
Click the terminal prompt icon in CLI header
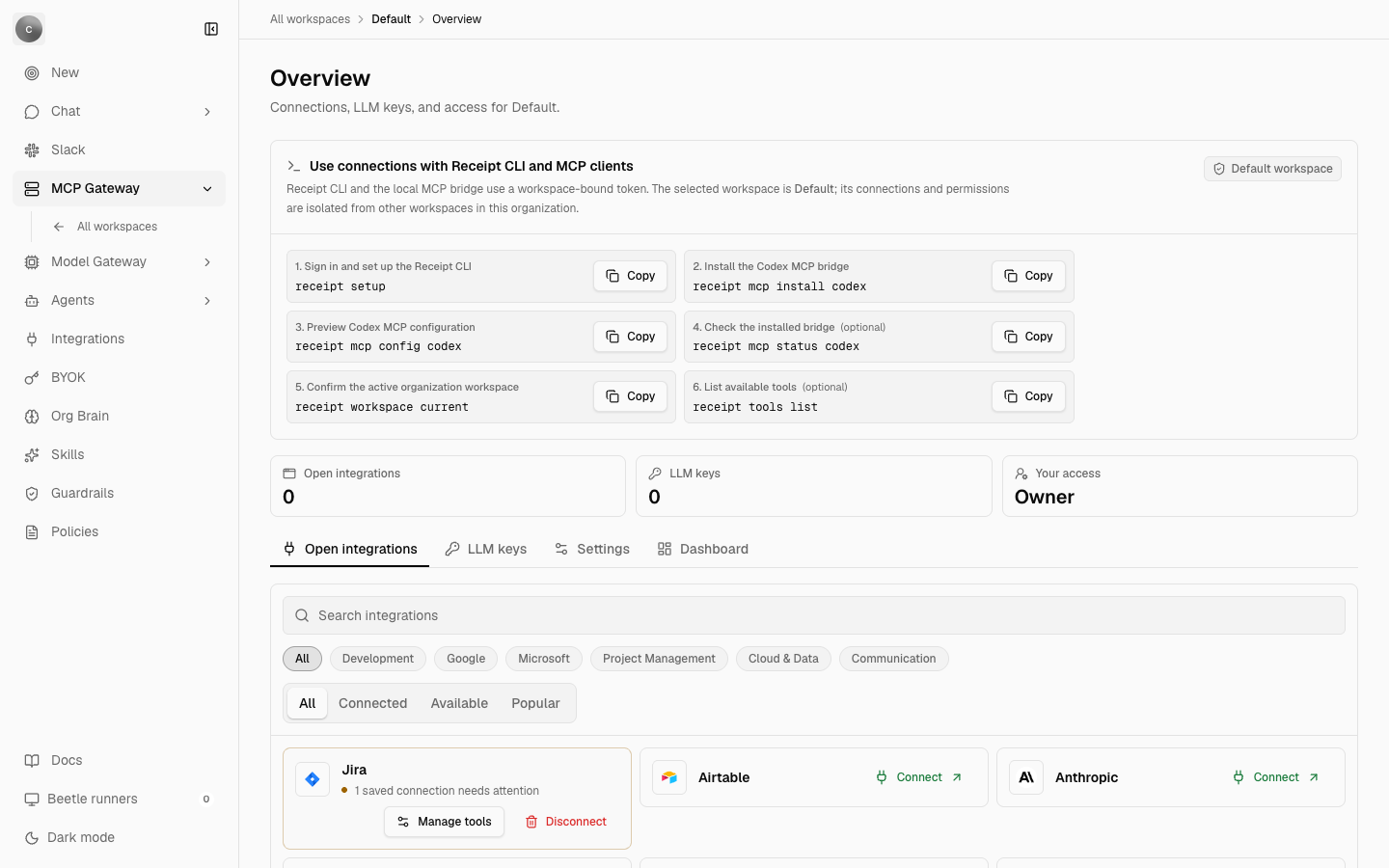click(294, 166)
